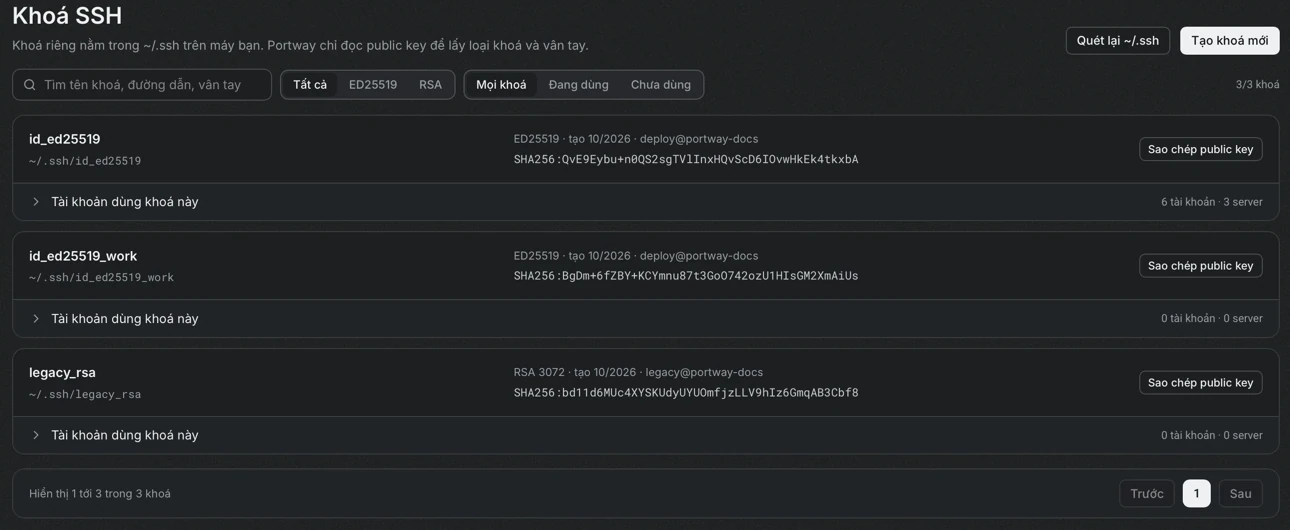The image size is (1290, 530).
Task: Filter keys by ED25519 type
Action: click(x=373, y=85)
